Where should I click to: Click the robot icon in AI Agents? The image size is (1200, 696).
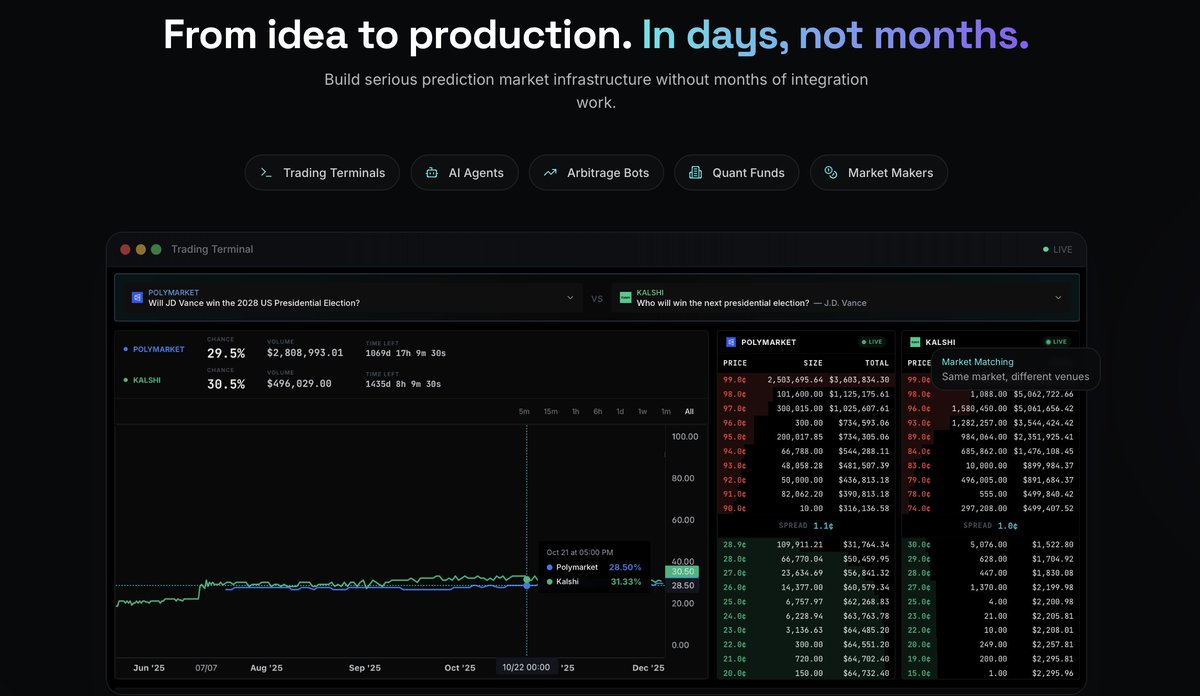pos(432,173)
